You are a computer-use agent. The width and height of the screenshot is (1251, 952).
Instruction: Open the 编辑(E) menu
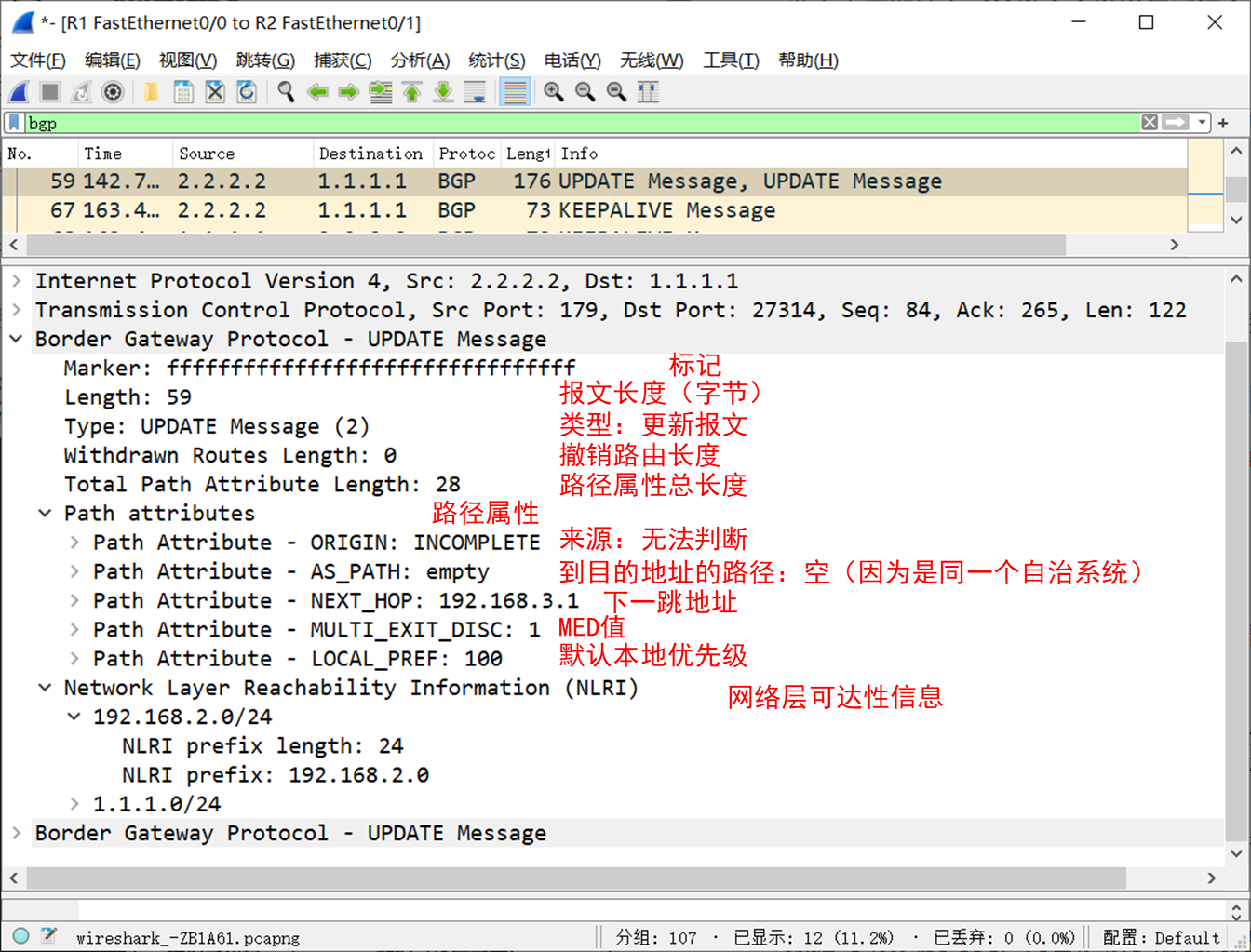(x=113, y=60)
